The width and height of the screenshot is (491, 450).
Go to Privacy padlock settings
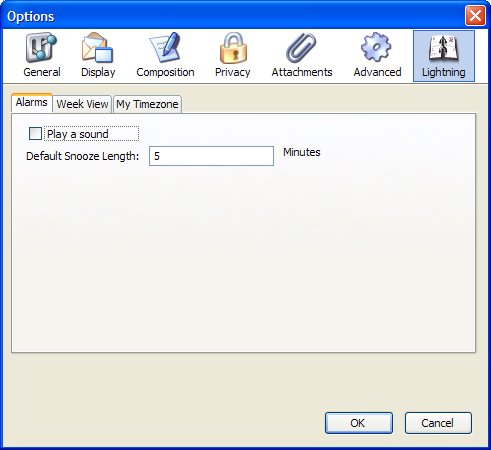233,56
